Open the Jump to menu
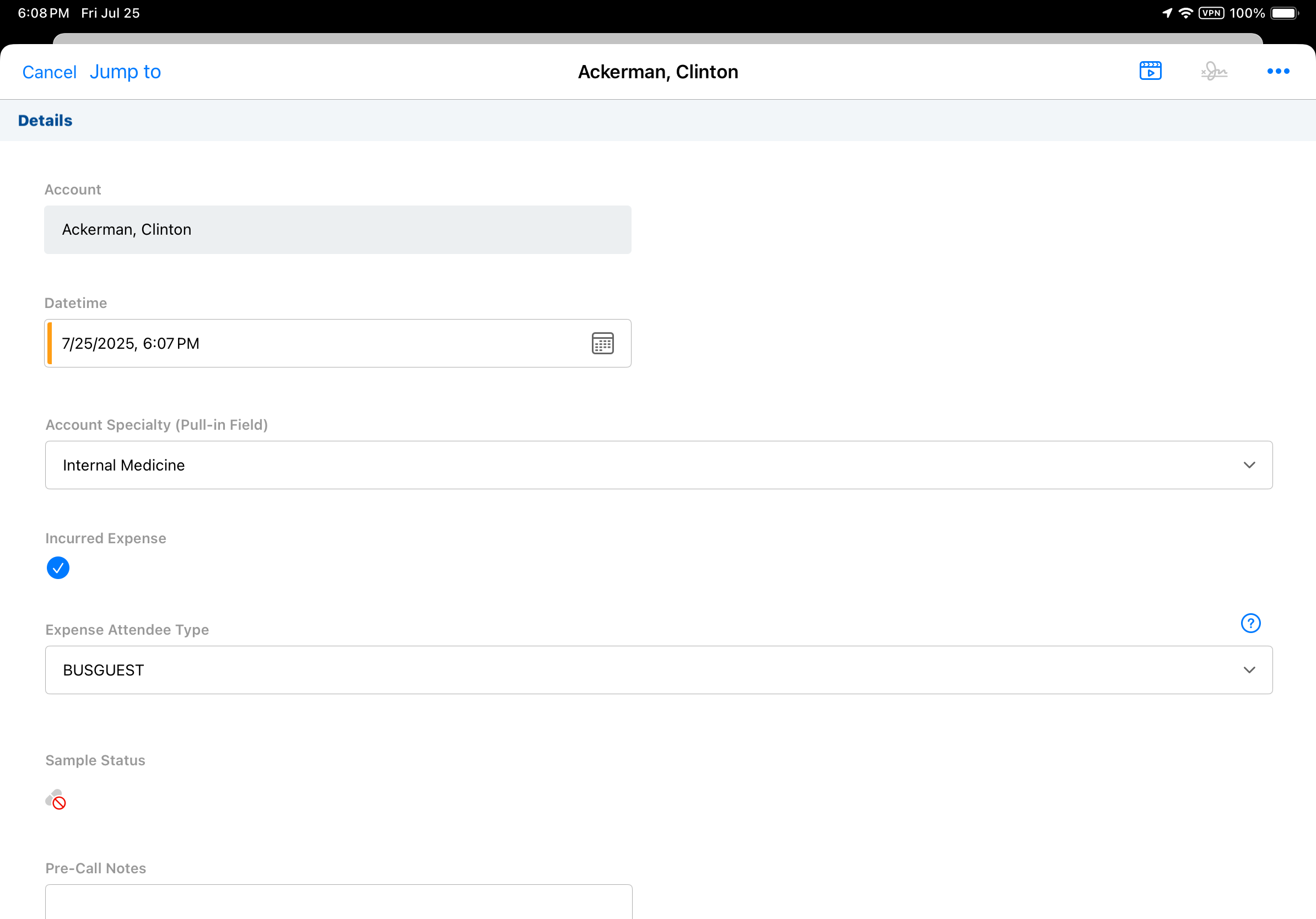The width and height of the screenshot is (1316, 919). (x=125, y=72)
